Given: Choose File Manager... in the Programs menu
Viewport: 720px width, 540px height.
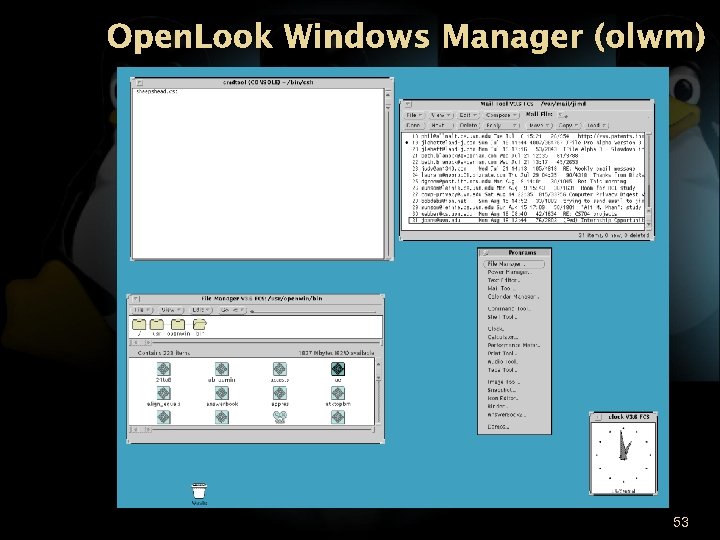Looking at the screenshot, I should click(514, 264).
